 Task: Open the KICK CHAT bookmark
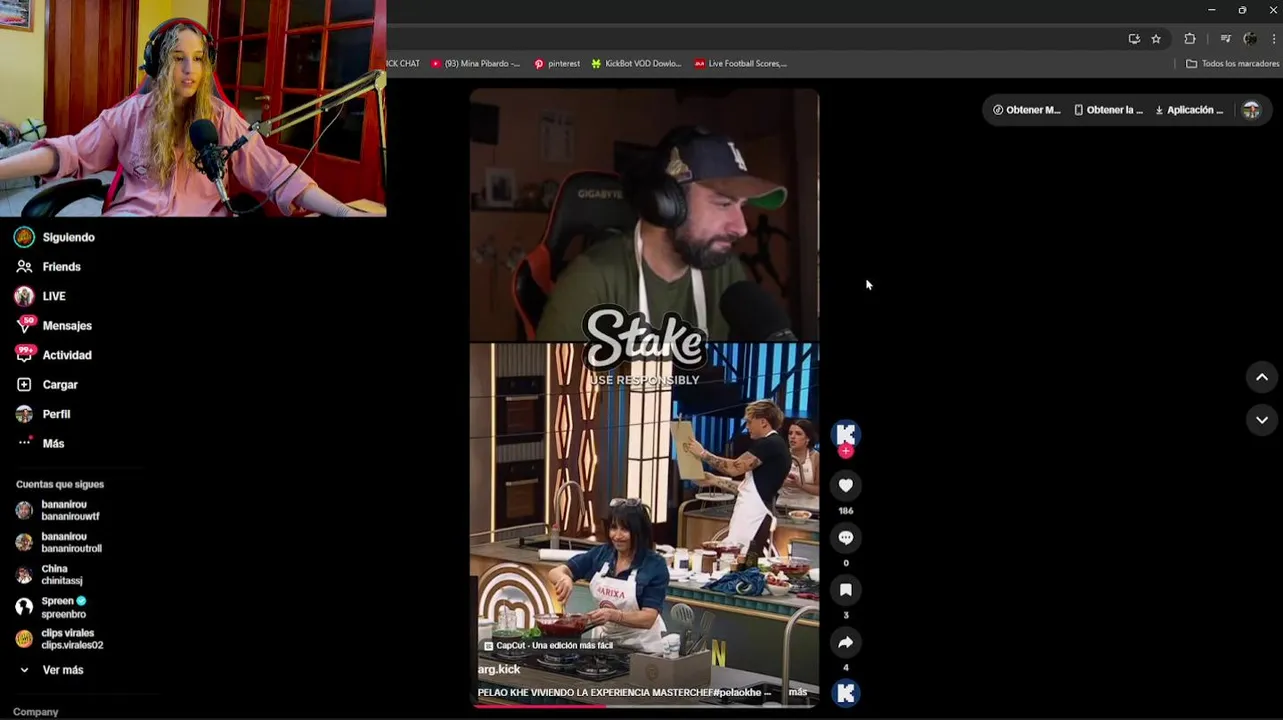click(403, 63)
